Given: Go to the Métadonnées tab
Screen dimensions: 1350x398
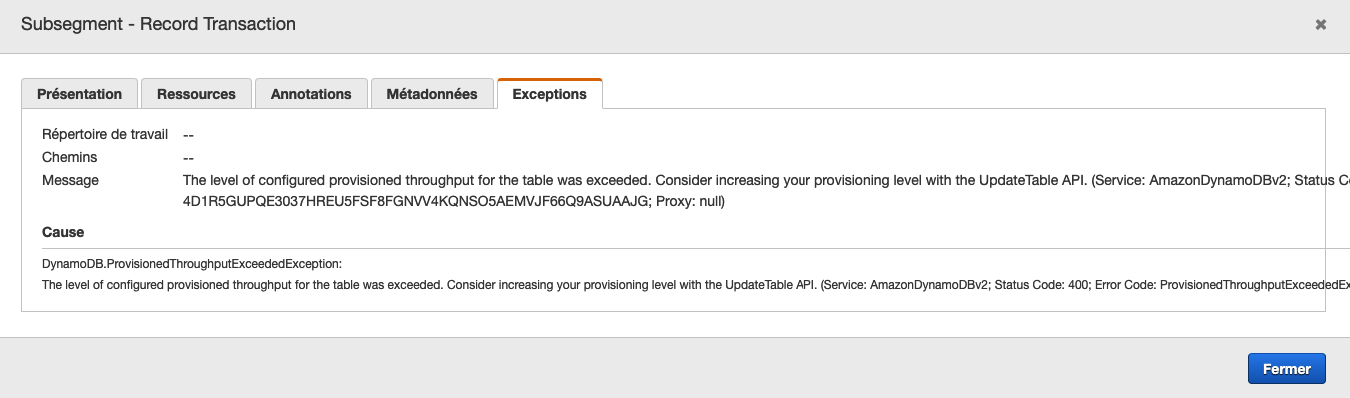Looking at the screenshot, I should (432, 93).
